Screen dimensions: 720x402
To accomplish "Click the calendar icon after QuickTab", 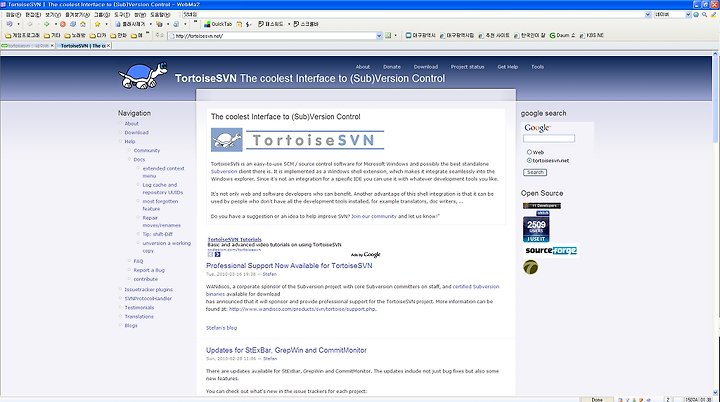I will [239, 24].
